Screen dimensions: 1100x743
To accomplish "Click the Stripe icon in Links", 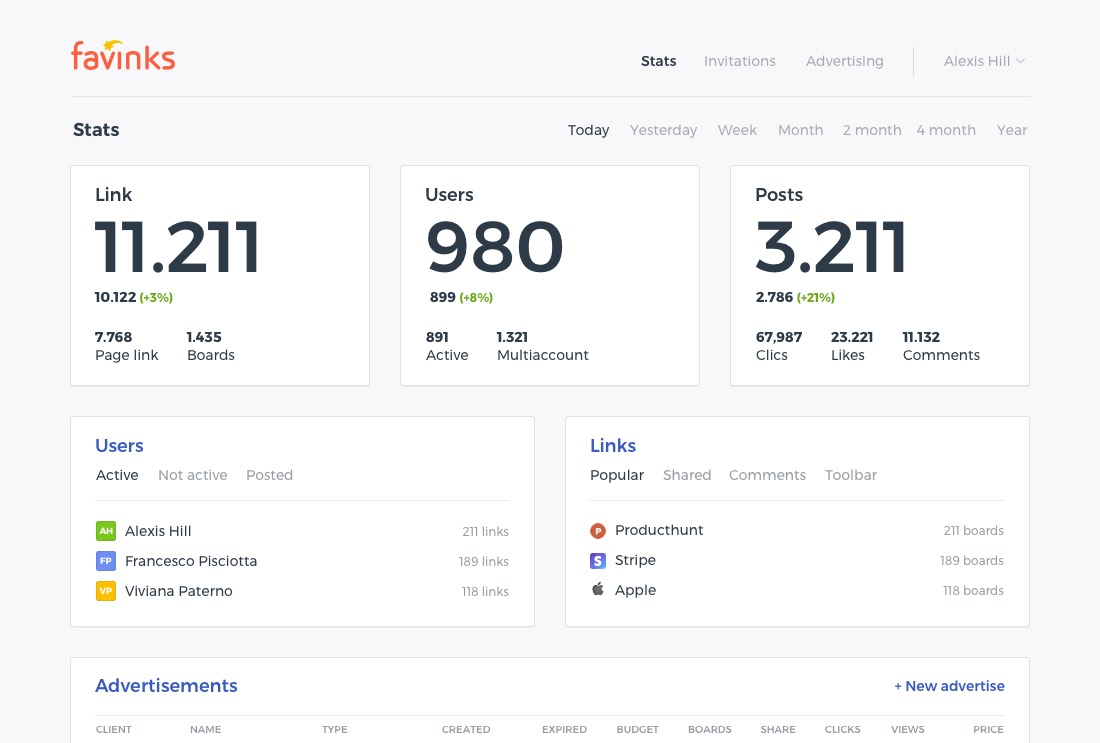I will click(x=598, y=561).
